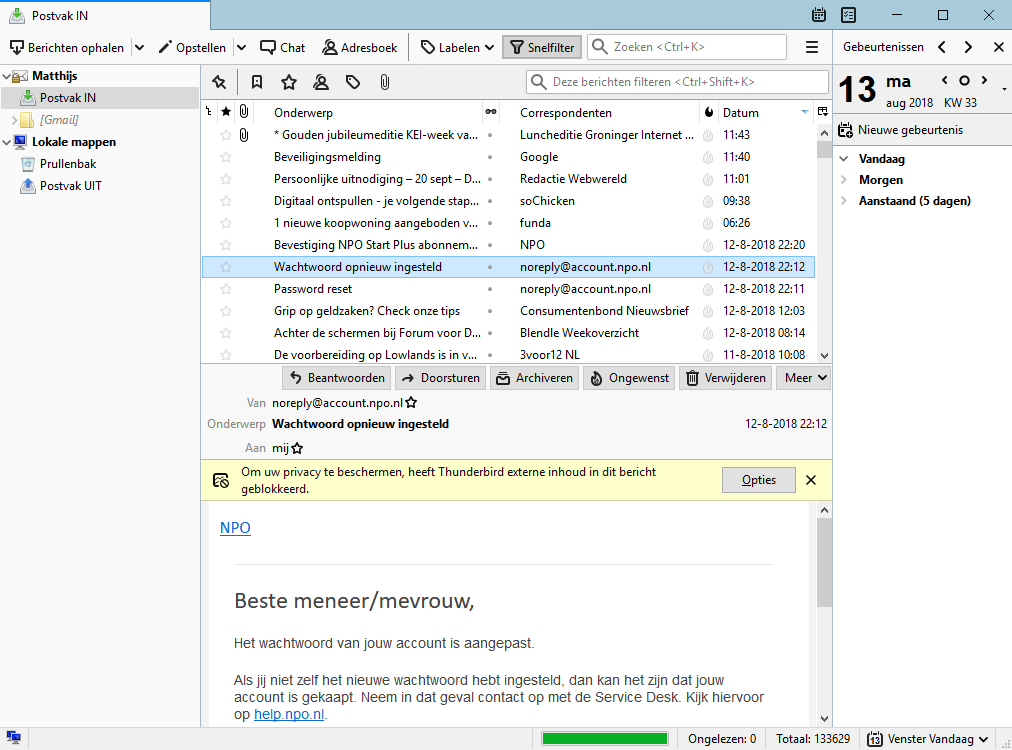The height and width of the screenshot is (750, 1012).
Task: Click Verwijderen trash icon button
Action: pos(726,378)
